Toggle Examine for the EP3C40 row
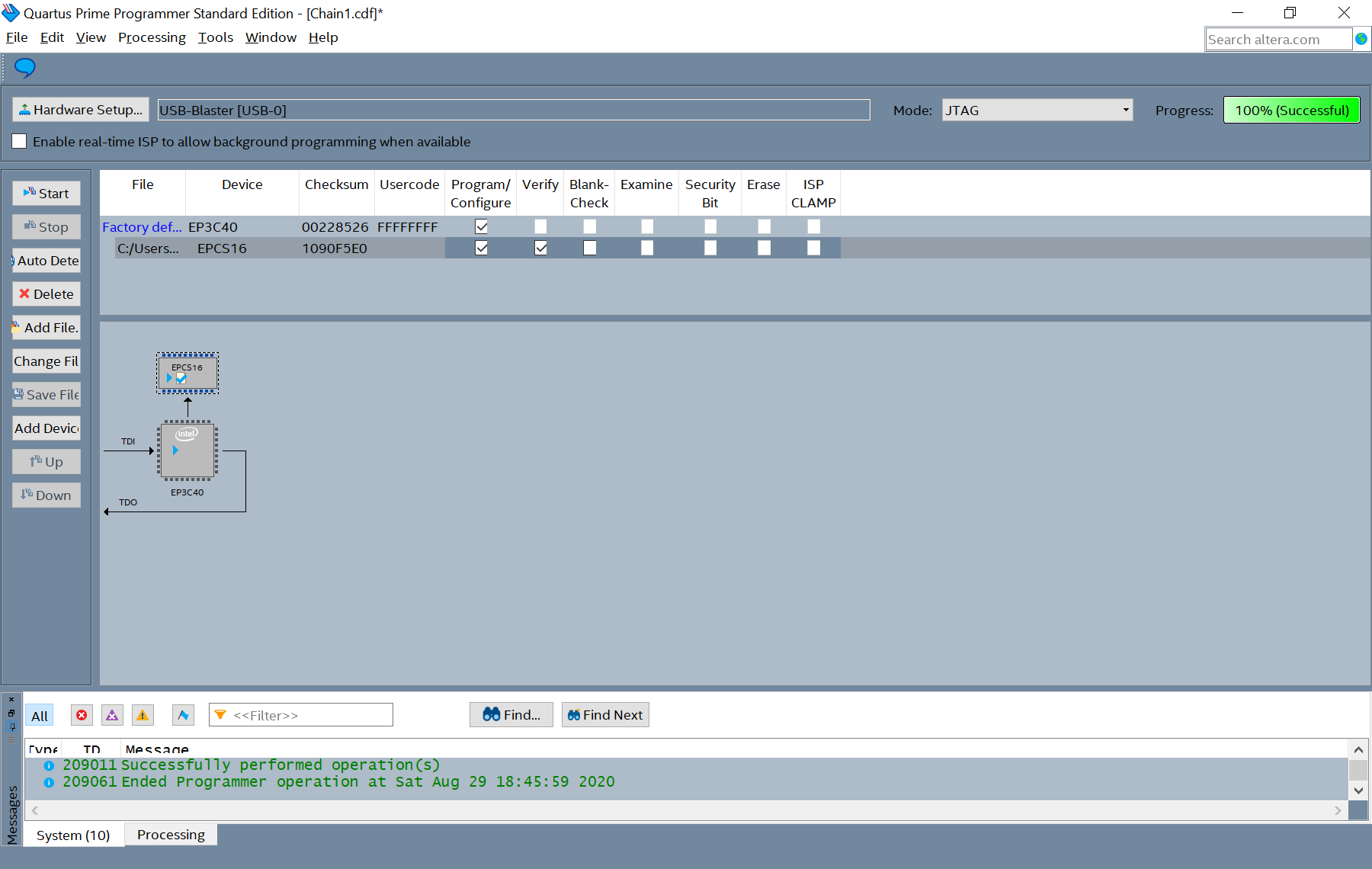Screen dimensions: 1372x869 pos(646,226)
